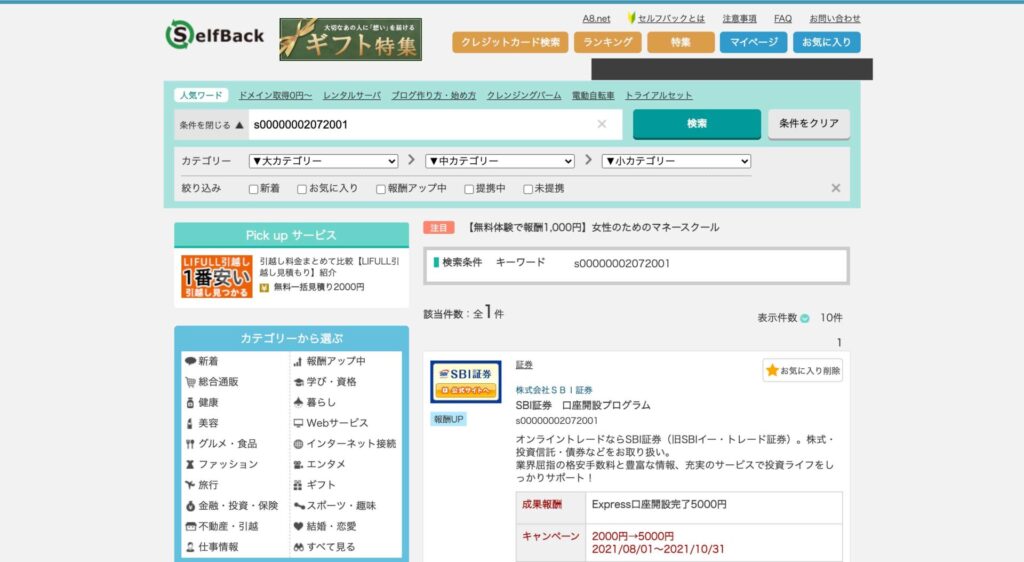This screenshot has height=562, width=1024.
Task: Click the 新着 category icon
Action: click(190, 361)
